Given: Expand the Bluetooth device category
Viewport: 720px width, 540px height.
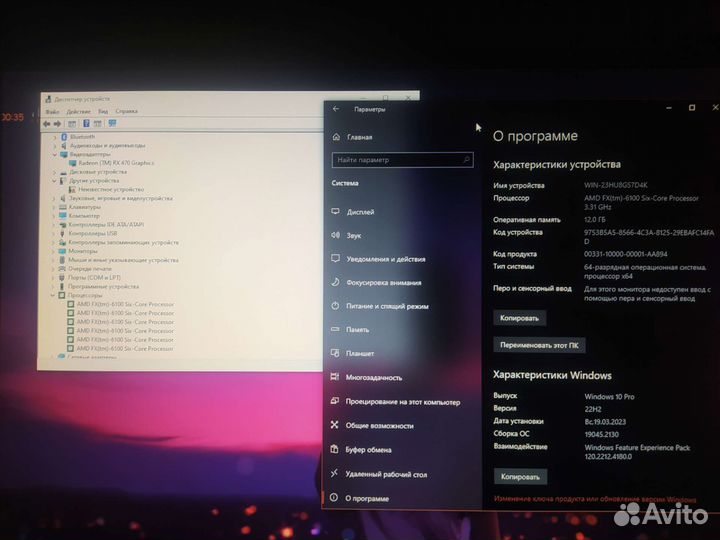Looking at the screenshot, I should click(x=56, y=136).
